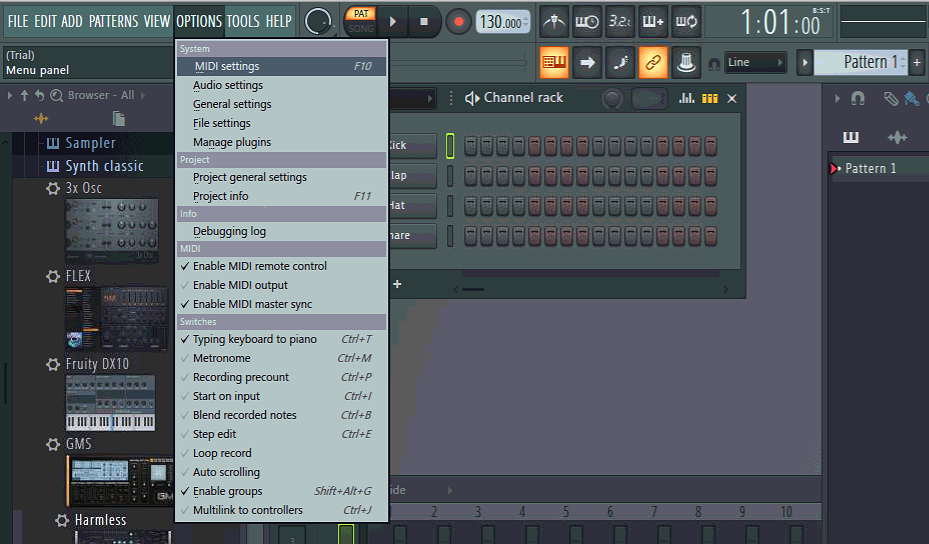Open MIDI settings menu item

click(x=281, y=66)
